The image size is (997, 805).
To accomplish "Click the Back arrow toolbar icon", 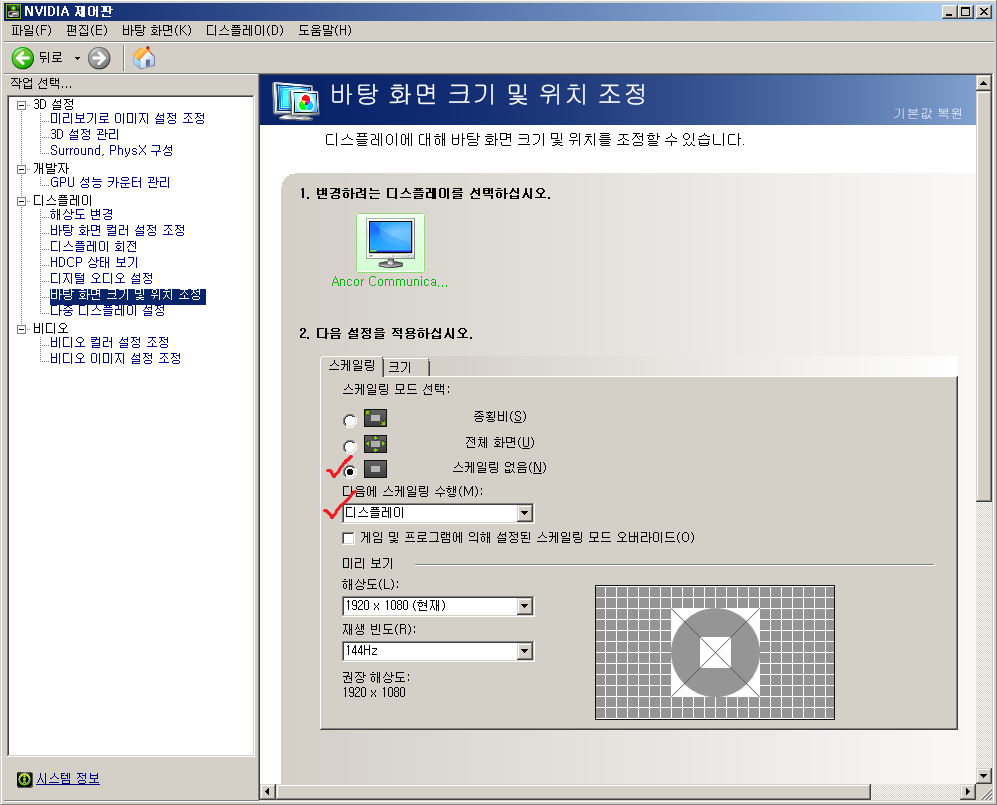I will (x=23, y=58).
